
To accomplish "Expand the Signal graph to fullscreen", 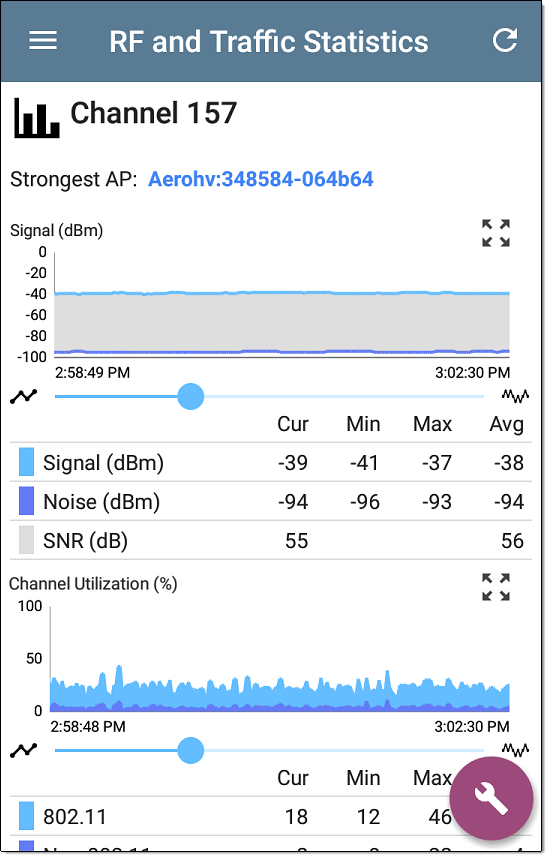I will tap(496, 233).
